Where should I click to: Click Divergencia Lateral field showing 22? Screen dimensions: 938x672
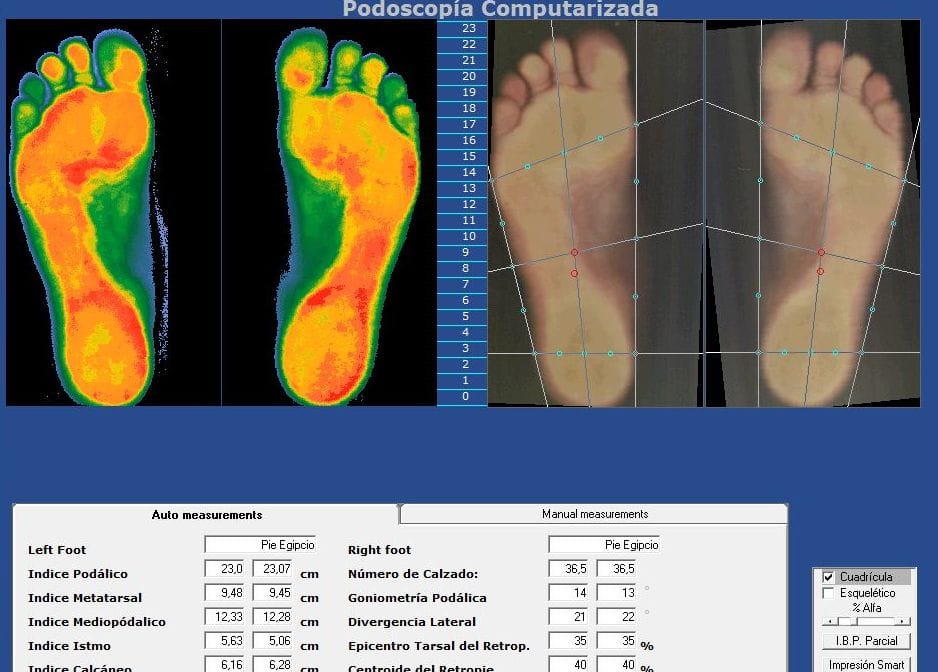pos(615,617)
